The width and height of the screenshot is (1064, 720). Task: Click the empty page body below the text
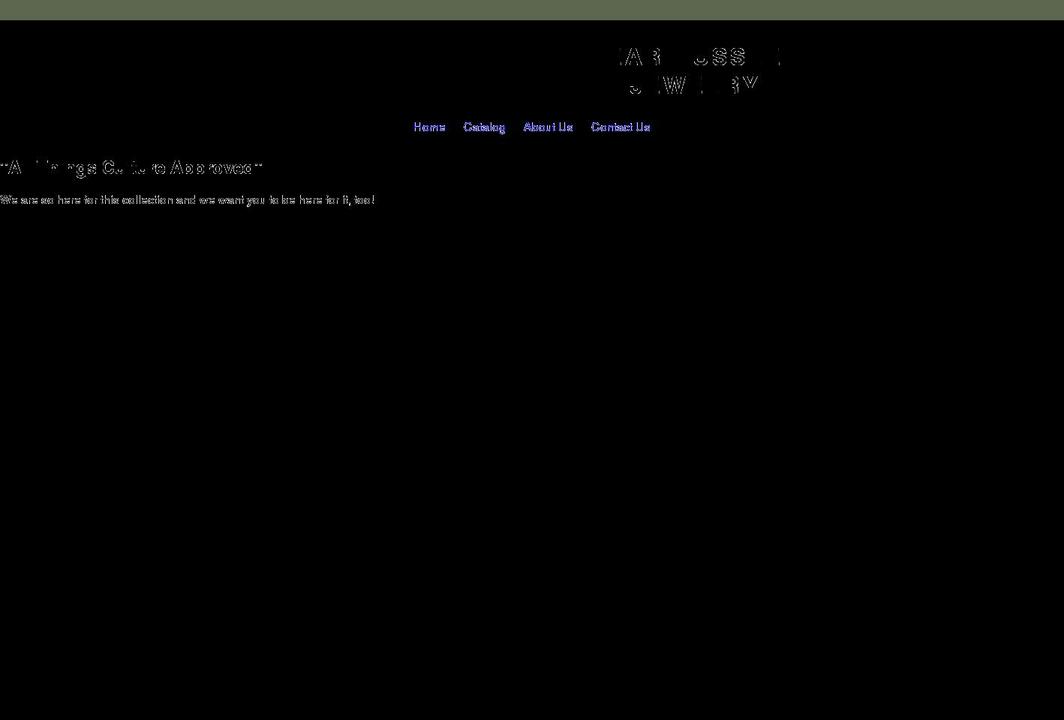532,450
